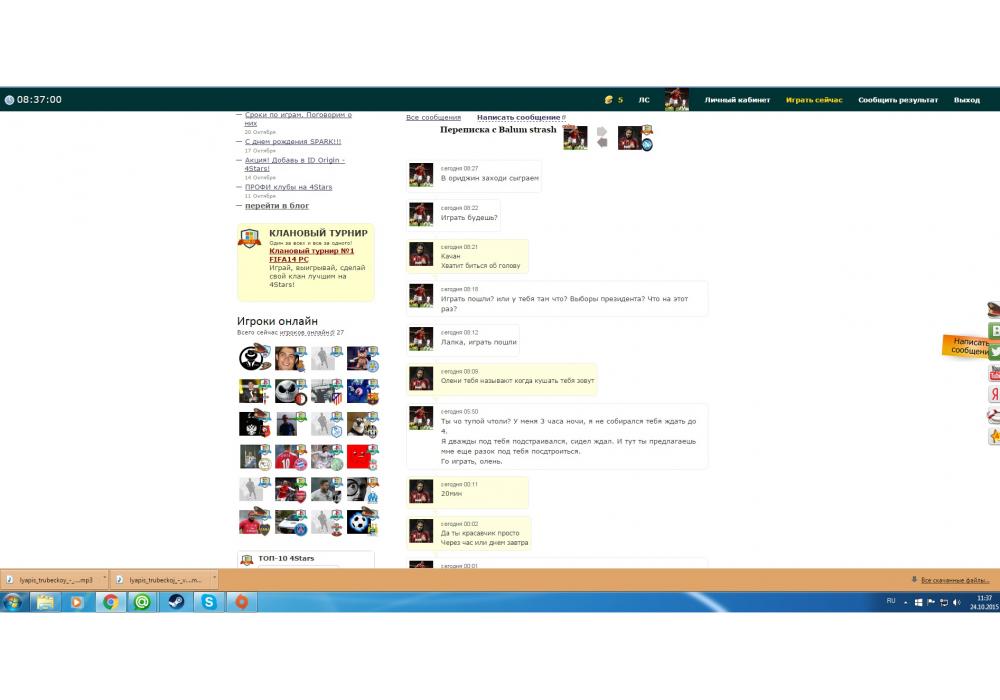
Task: Open the Все сообщения link
Action: pyautogui.click(x=433, y=117)
